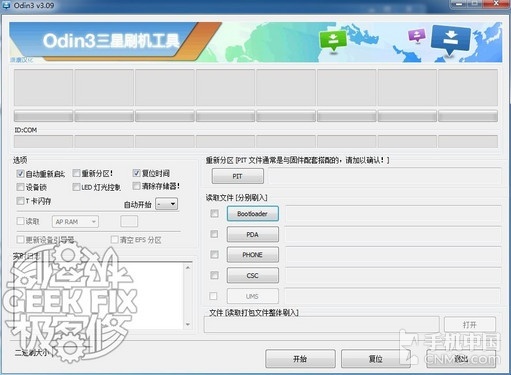Click the PDA file path field

[393, 234]
